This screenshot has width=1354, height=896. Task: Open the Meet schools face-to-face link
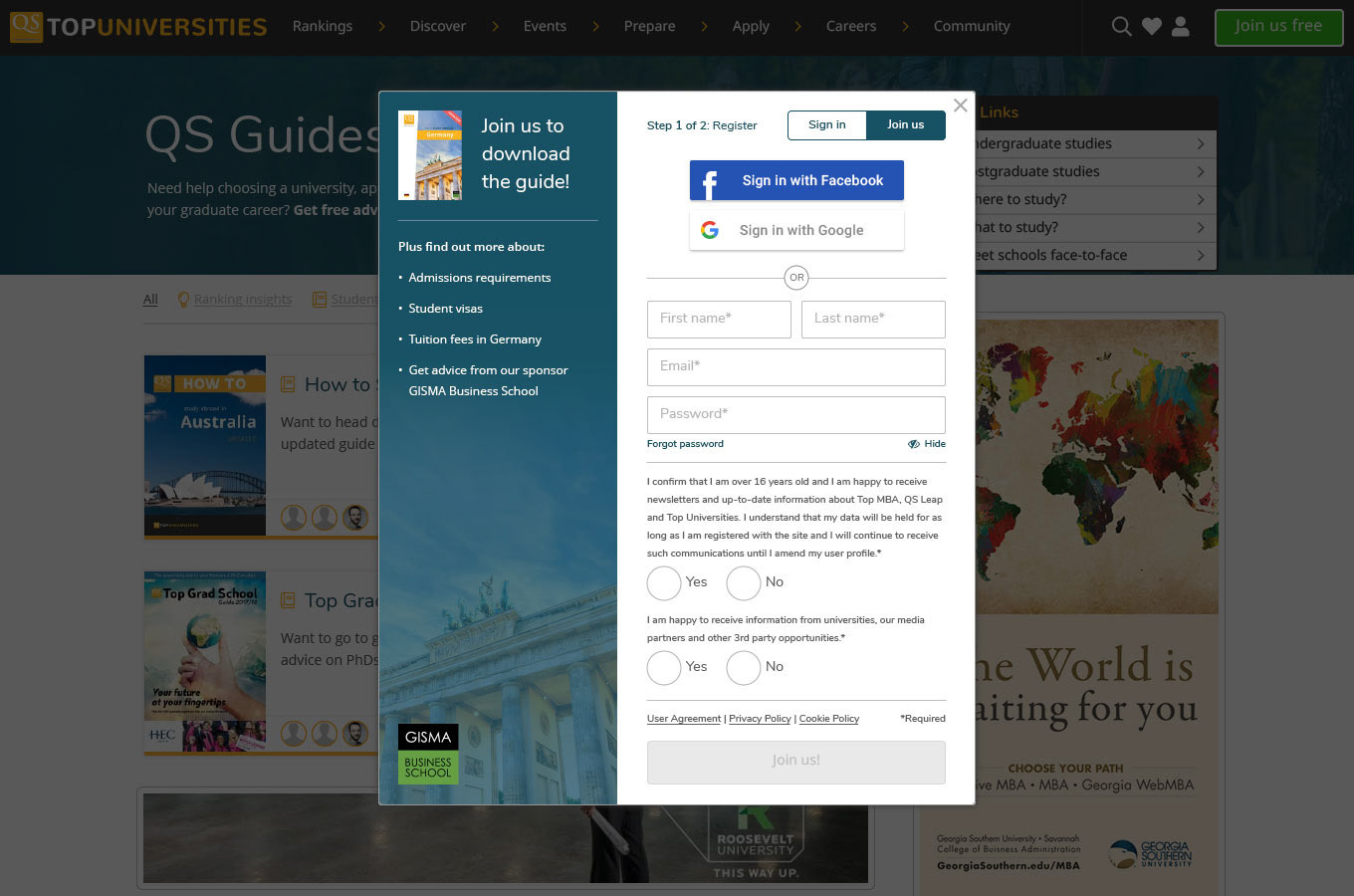(x=1095, y=255)
